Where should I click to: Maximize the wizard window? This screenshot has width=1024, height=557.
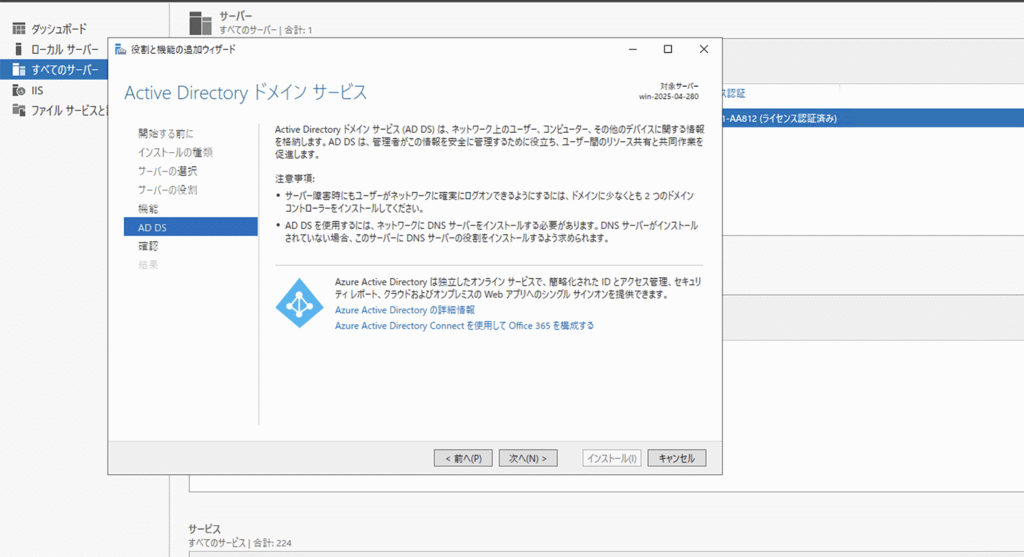[667, 50]
